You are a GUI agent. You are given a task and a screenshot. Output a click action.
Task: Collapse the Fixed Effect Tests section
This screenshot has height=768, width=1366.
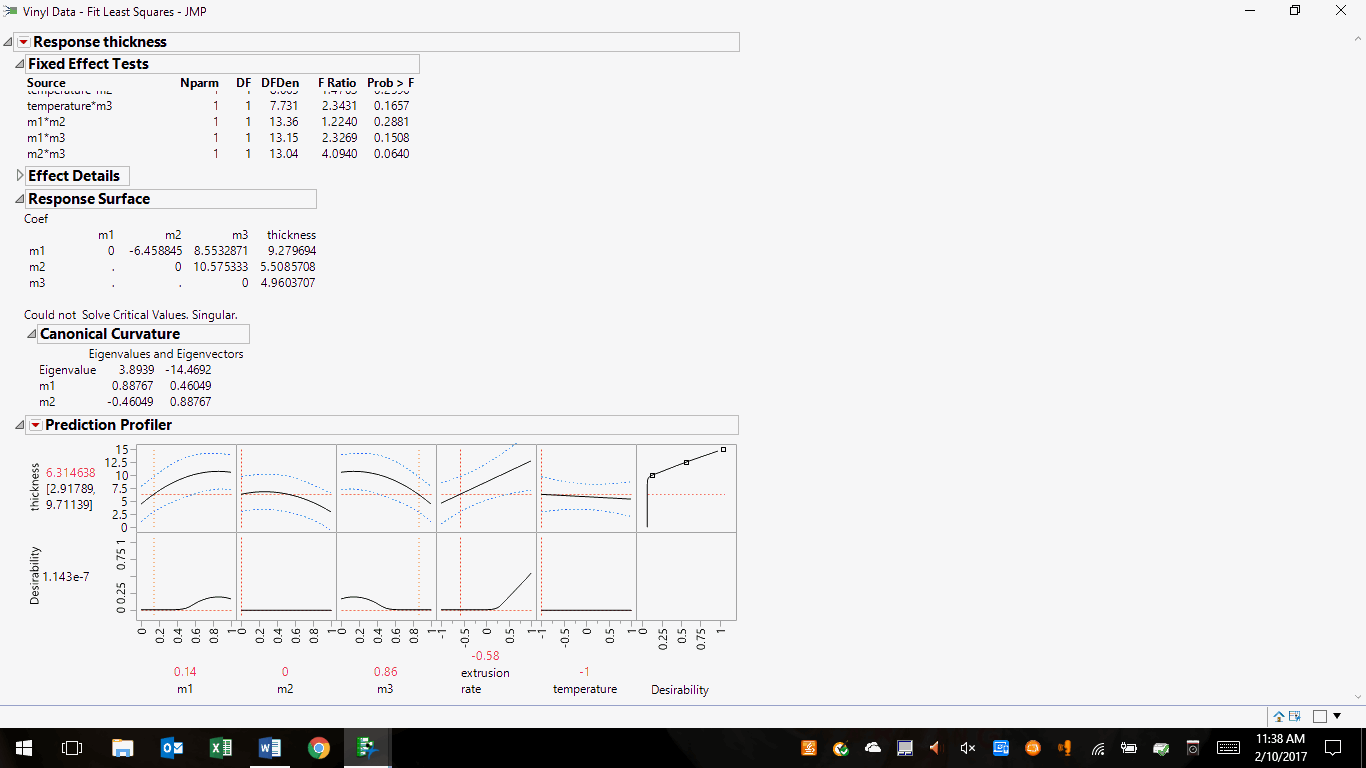(x=21, y=64)
